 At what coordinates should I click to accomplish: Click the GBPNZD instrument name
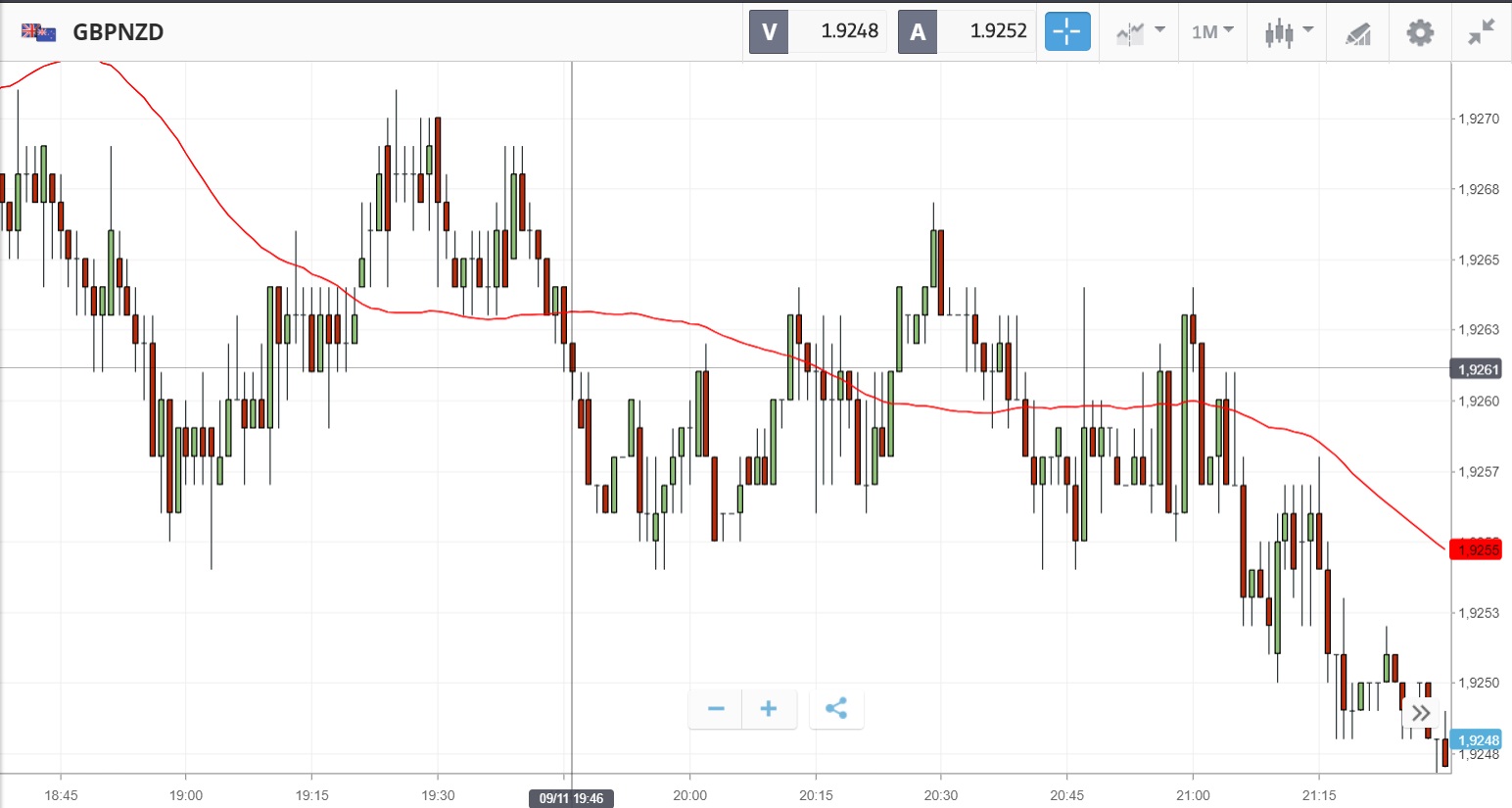(x=118, y=32)
